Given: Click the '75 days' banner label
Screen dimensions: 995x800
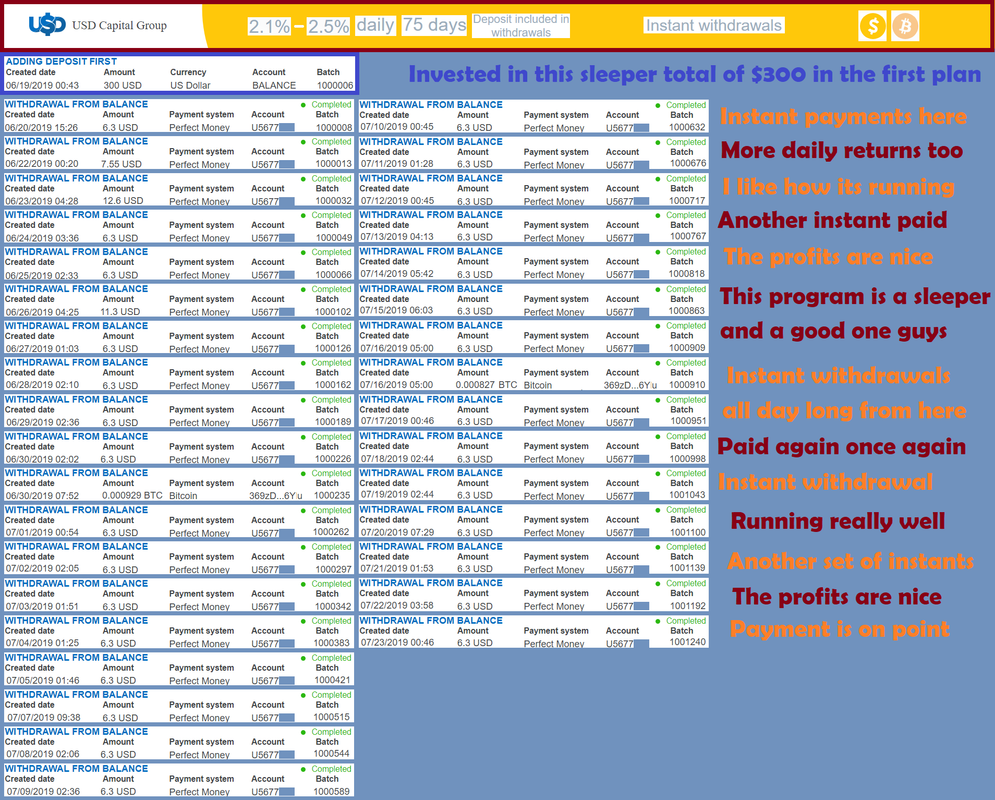Looking at the screenshot, I should [435, 25].
